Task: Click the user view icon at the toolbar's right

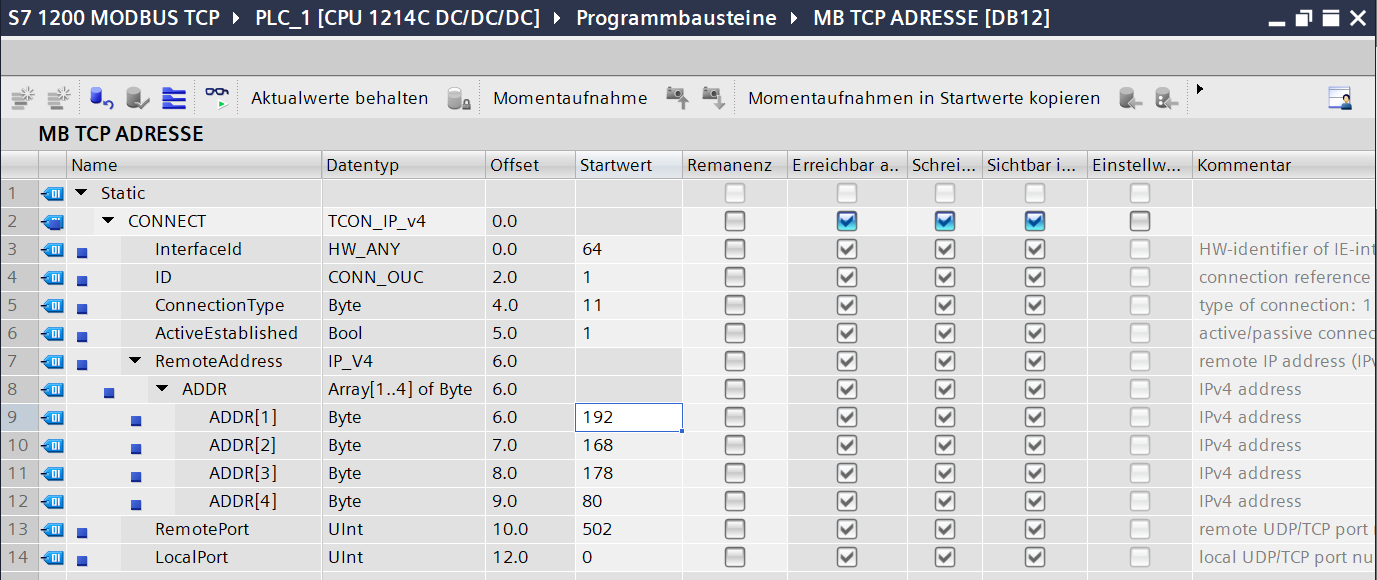Action: tap(1340, 98)
